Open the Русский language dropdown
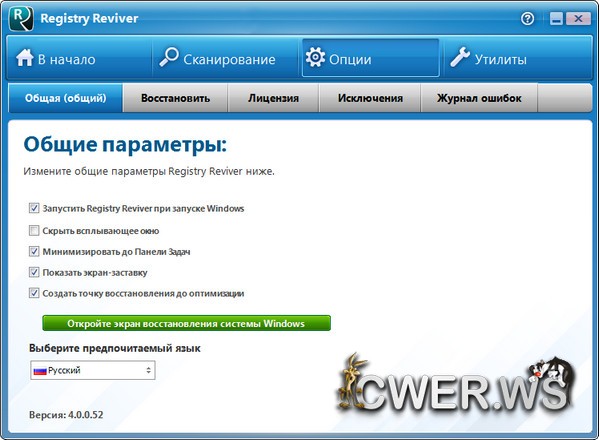This screenshot has height=440, width=599. click(x=92, y=370)
